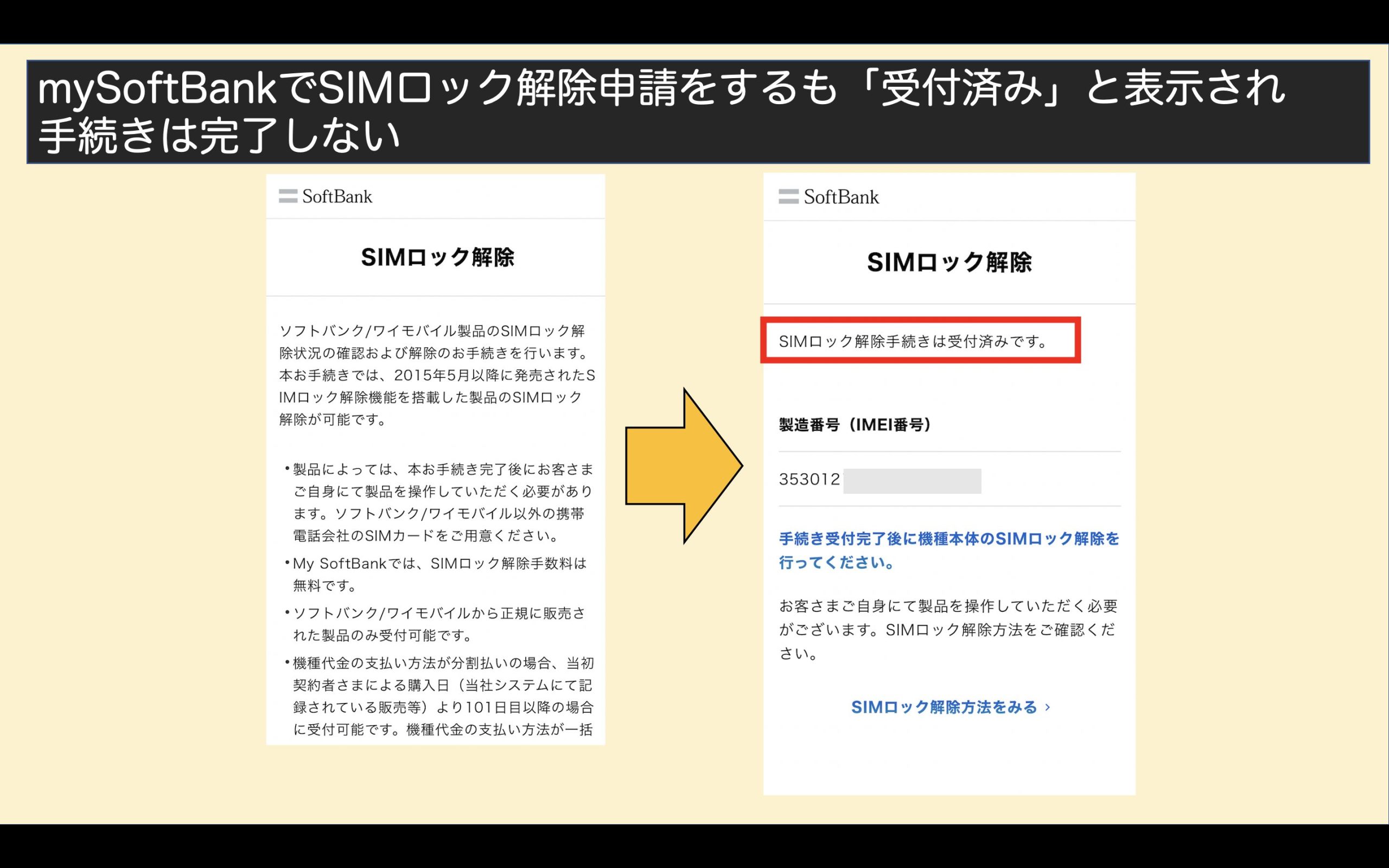This screenshot has height=868, width=1389.
Task: Select the chevron next to SIMロック解除方法をみる
Action: (1049, 708)
